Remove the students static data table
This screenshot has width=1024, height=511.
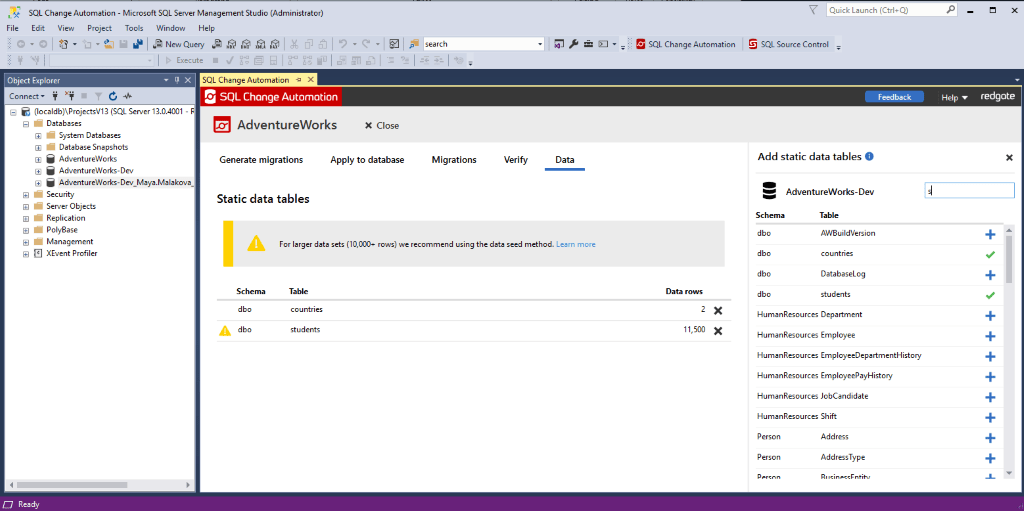[x=718, y=331]
